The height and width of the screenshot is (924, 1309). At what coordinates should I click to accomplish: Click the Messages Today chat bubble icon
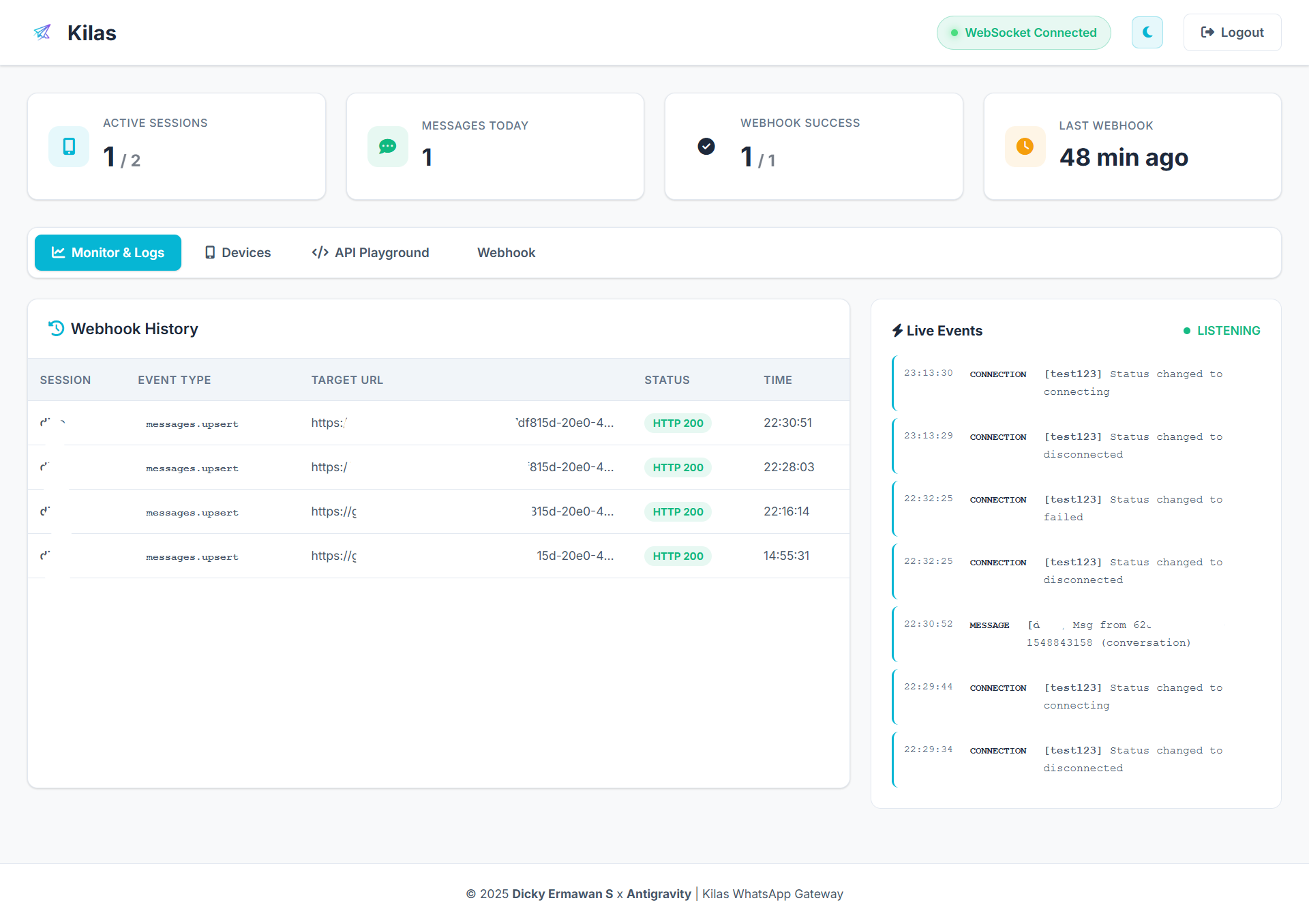click(387, 147)
